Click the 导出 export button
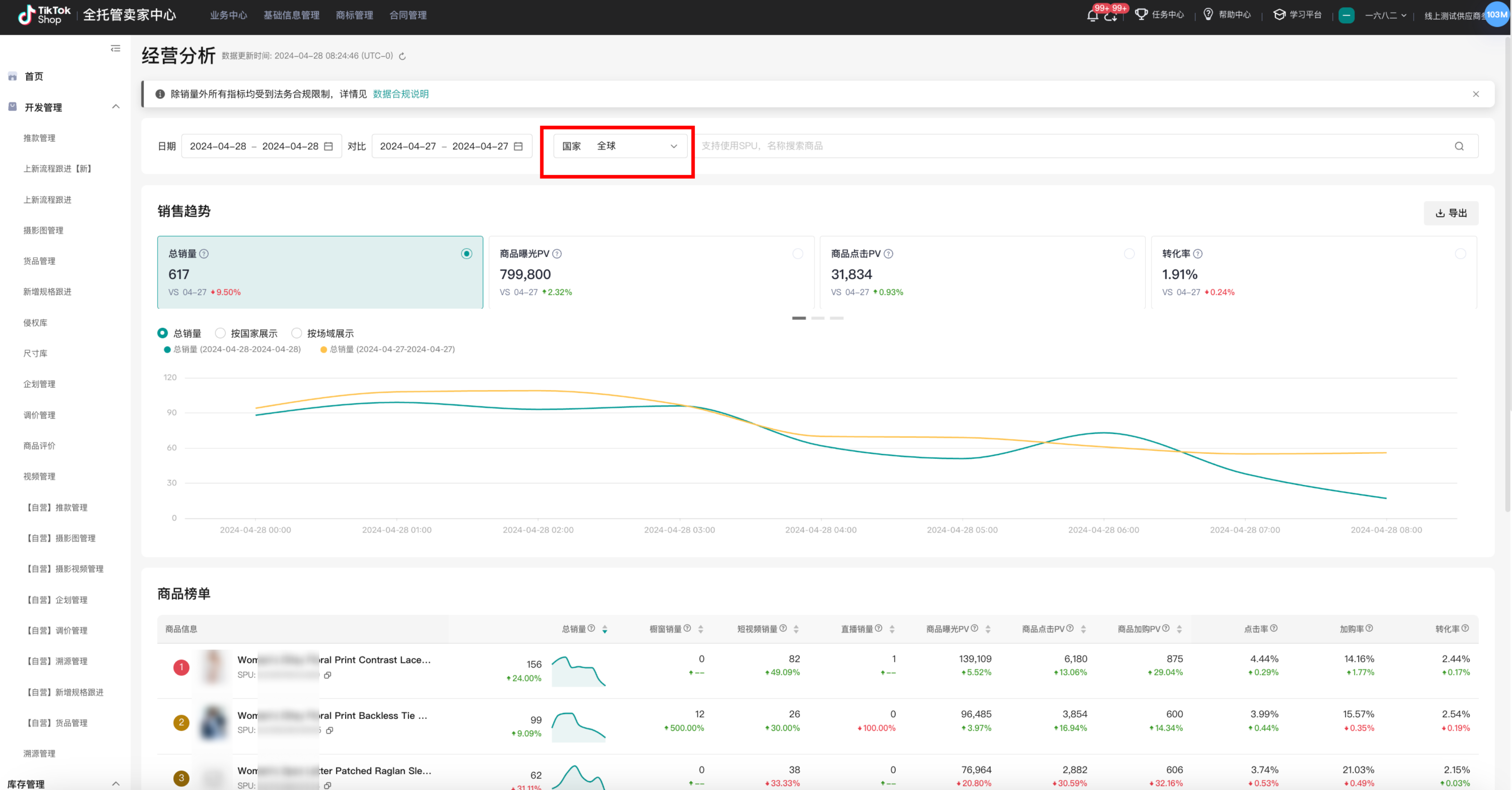The height and width of the screenshot is (790, 1512). (x=1451, y=213)
